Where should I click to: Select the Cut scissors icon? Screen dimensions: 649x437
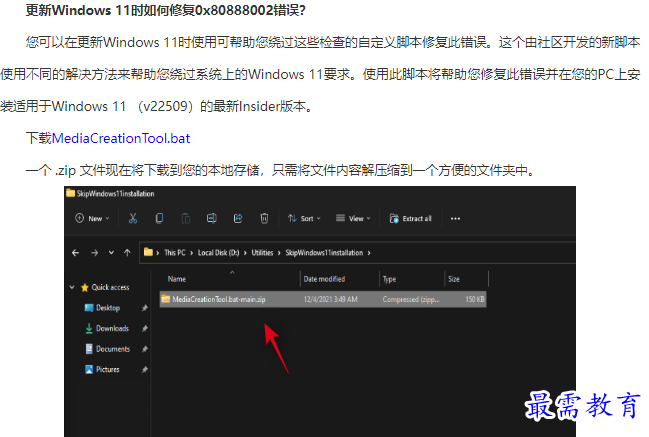click(x=133, y=218)
